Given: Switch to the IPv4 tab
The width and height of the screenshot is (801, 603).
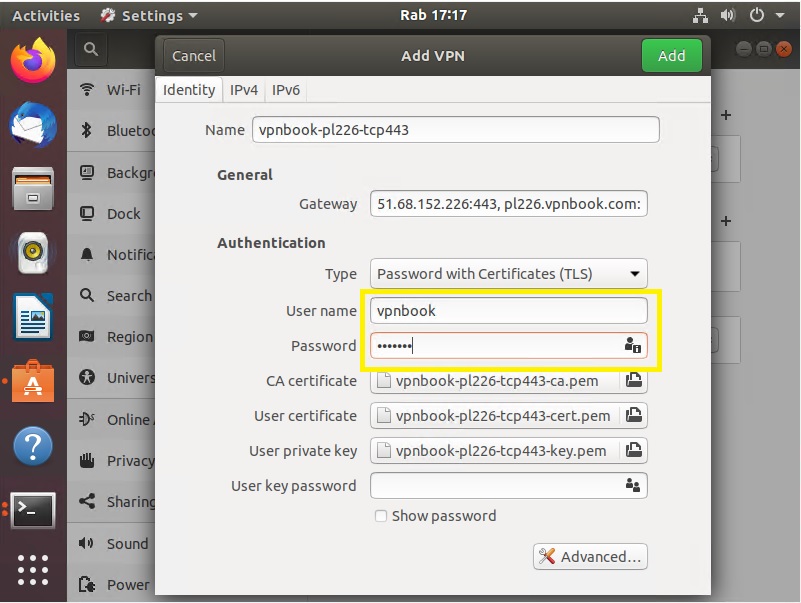Looking at the screenshot, I should pyautogui.click(x=244, y=90).
